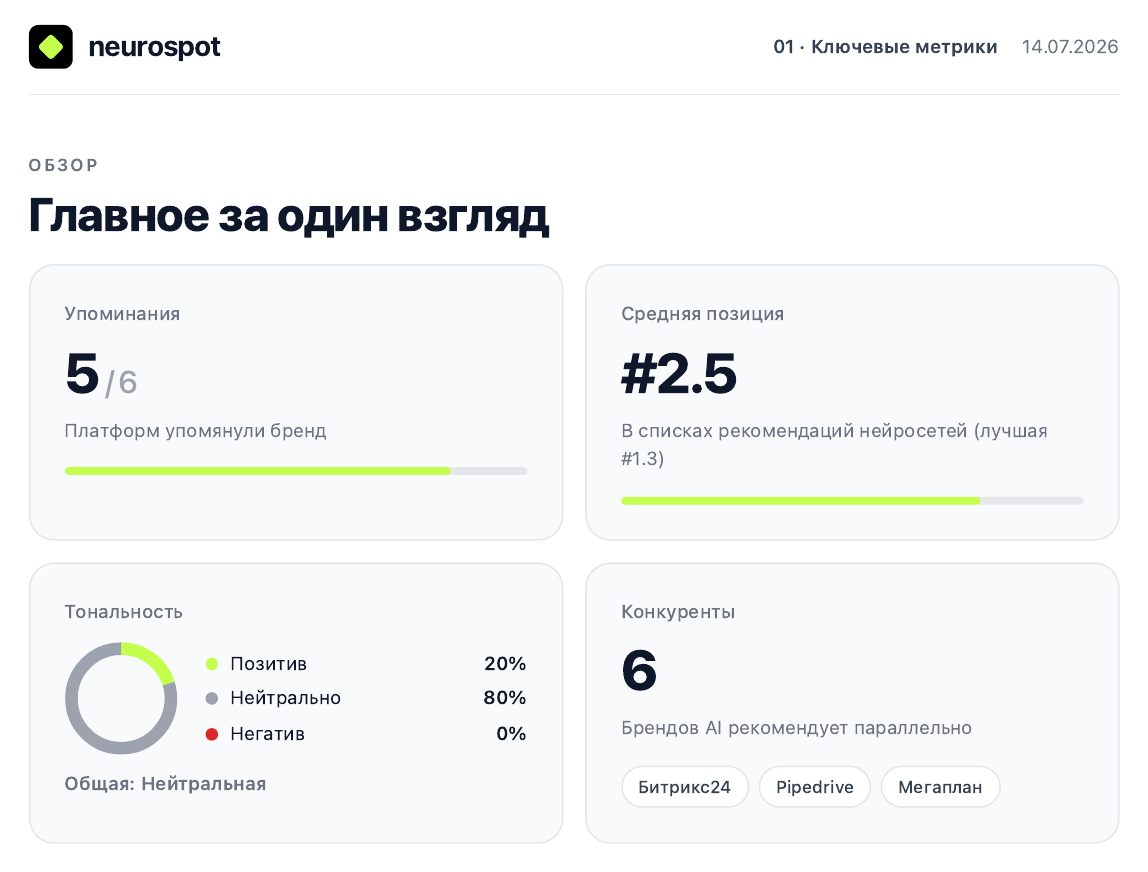The height and width of the screenshot is (872, 1148).
Task: Click "Брендов AI рекомендует параллельно" caption
Action: point(797,728)
